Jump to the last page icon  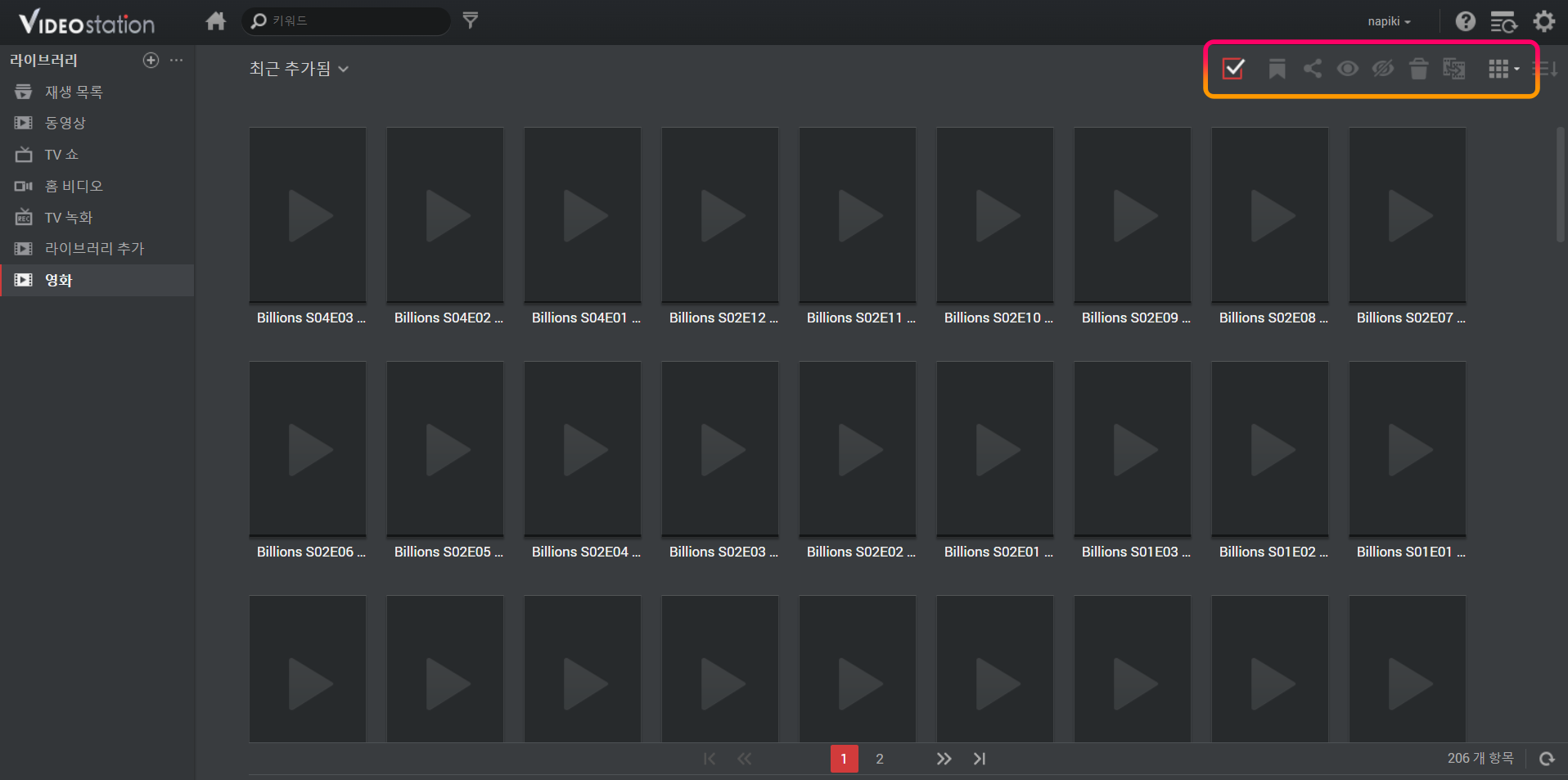980,759
